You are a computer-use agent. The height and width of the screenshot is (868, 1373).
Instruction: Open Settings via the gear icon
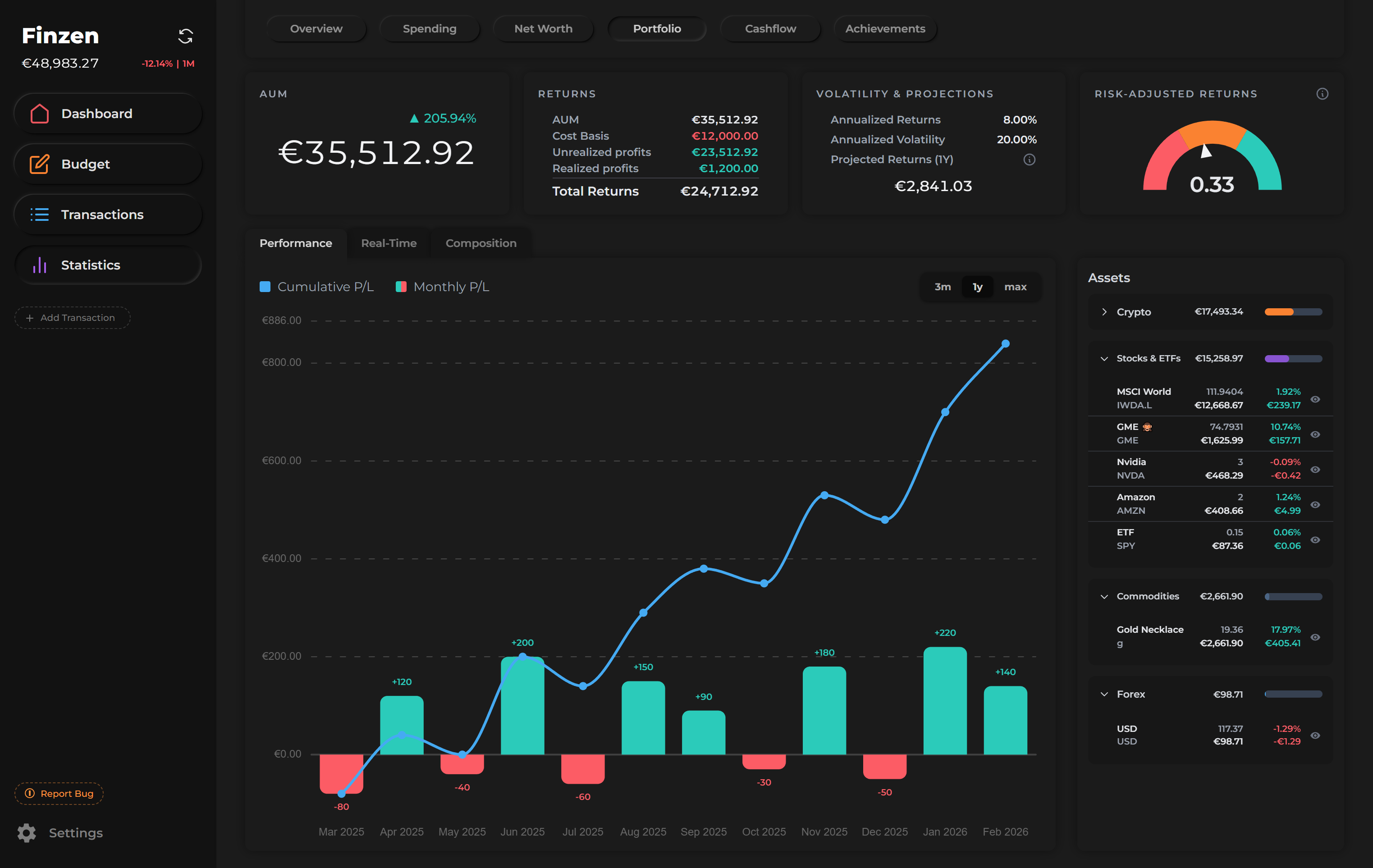tap(26, 833)
